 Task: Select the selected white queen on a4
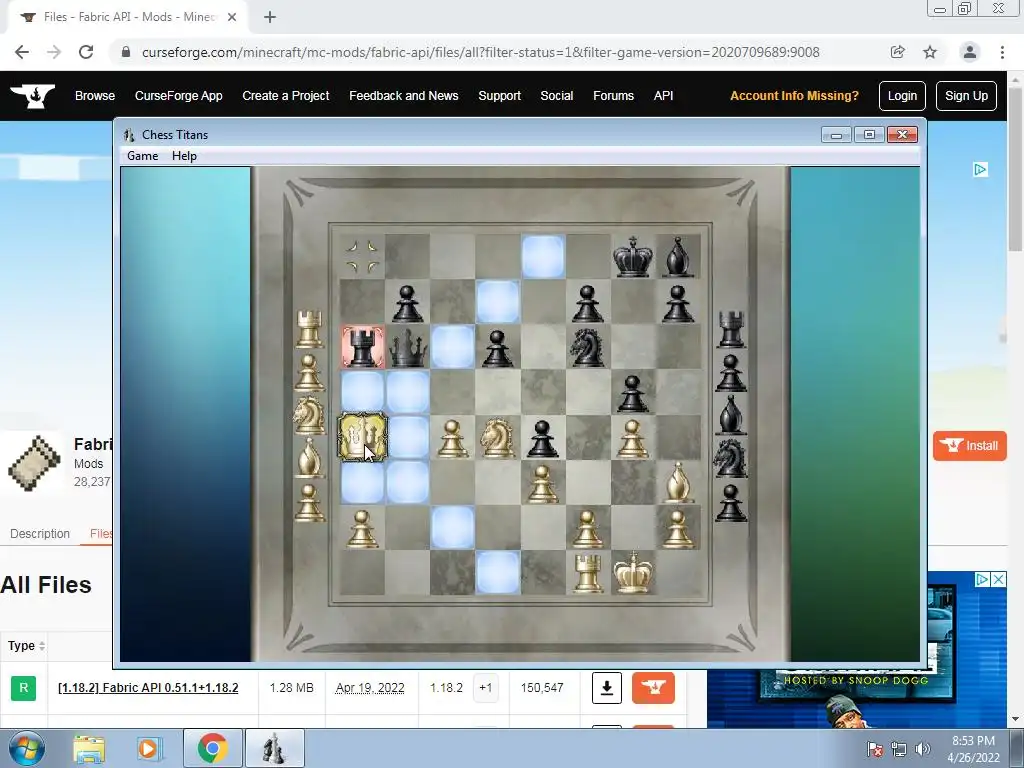[362, 437]
